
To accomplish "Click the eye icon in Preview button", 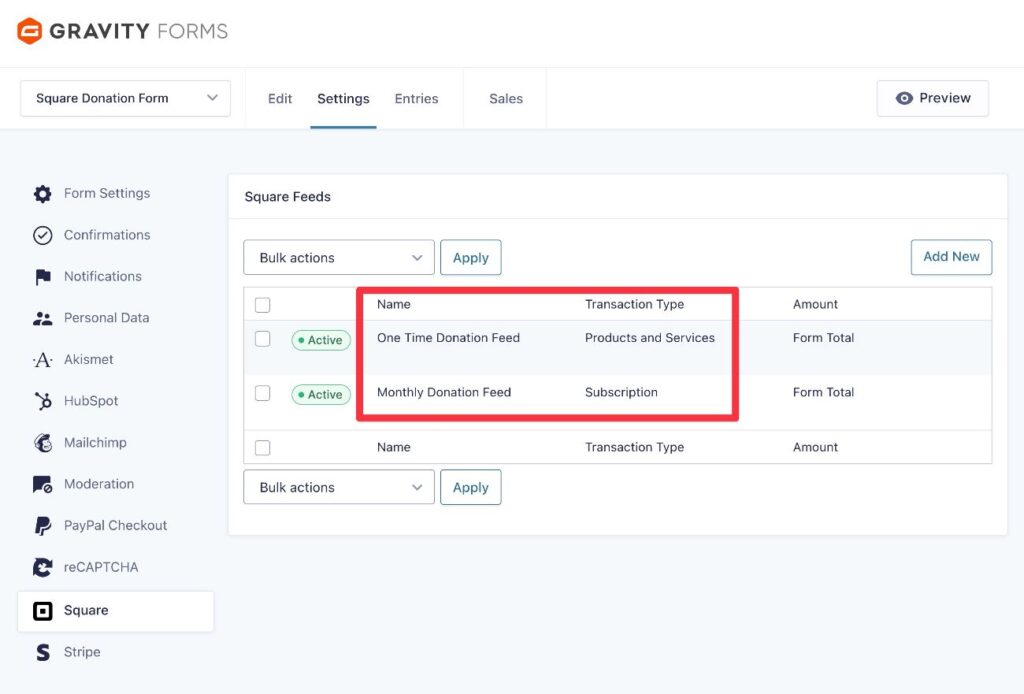I will click(904, 98).
